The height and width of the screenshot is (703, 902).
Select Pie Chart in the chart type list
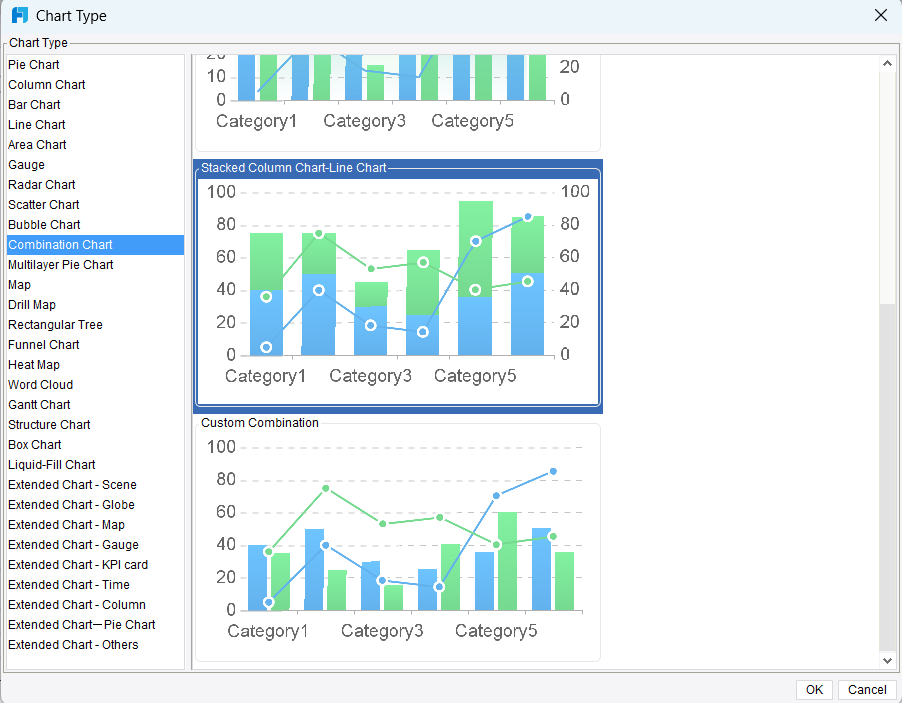coord(95,64)
